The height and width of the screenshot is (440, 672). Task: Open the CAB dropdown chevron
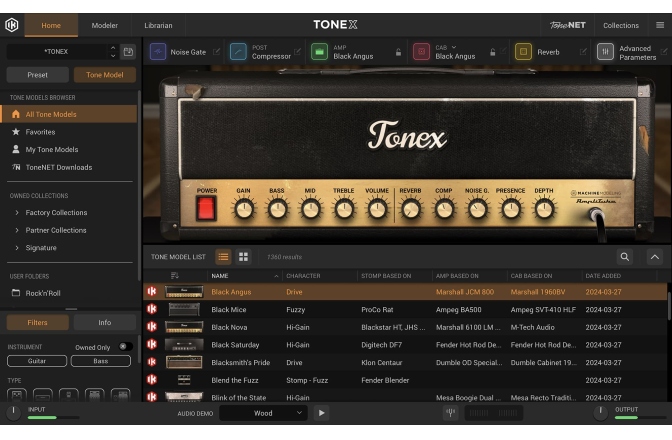point(454,47)
